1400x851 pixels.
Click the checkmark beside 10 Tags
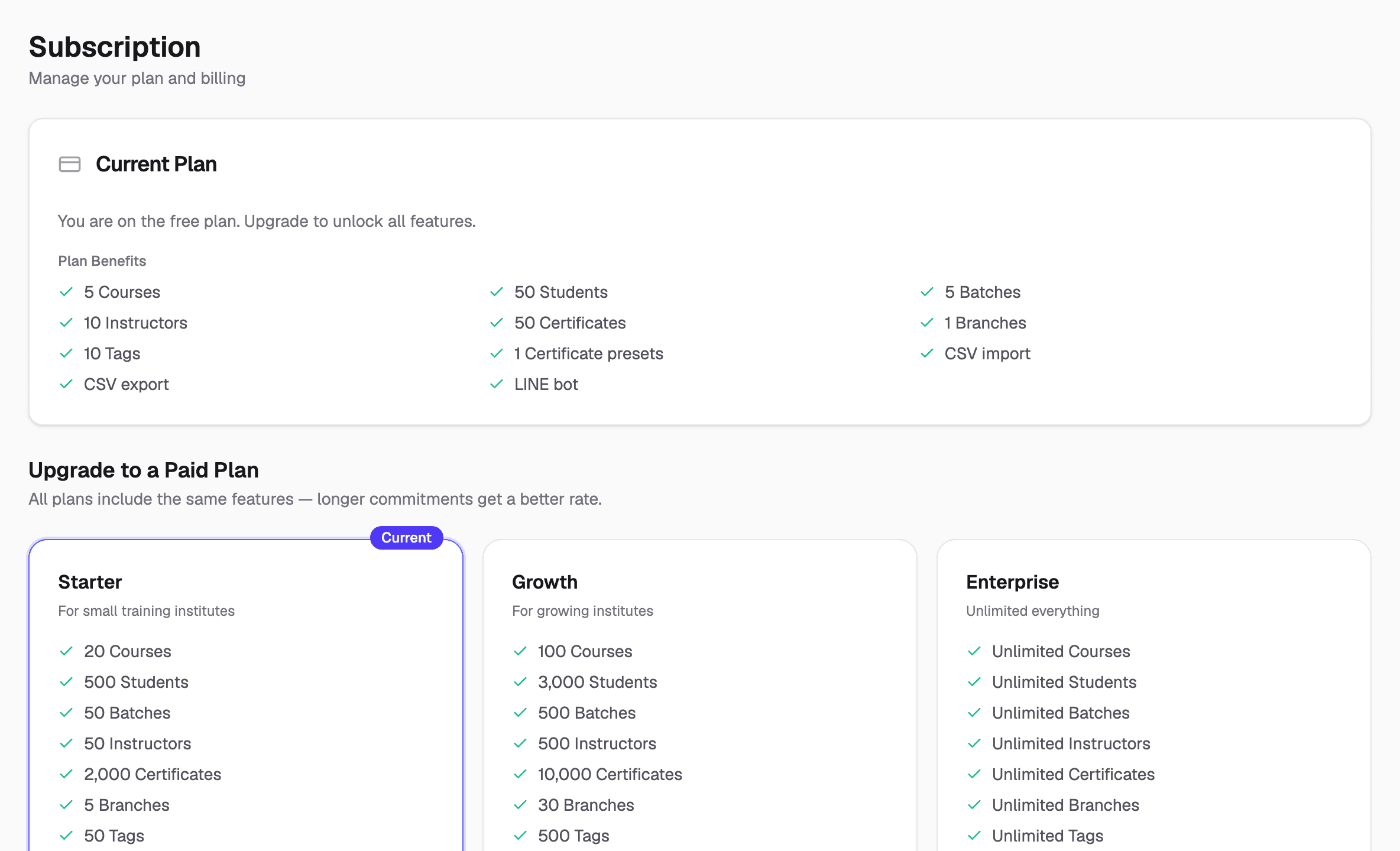click(66, 353)
